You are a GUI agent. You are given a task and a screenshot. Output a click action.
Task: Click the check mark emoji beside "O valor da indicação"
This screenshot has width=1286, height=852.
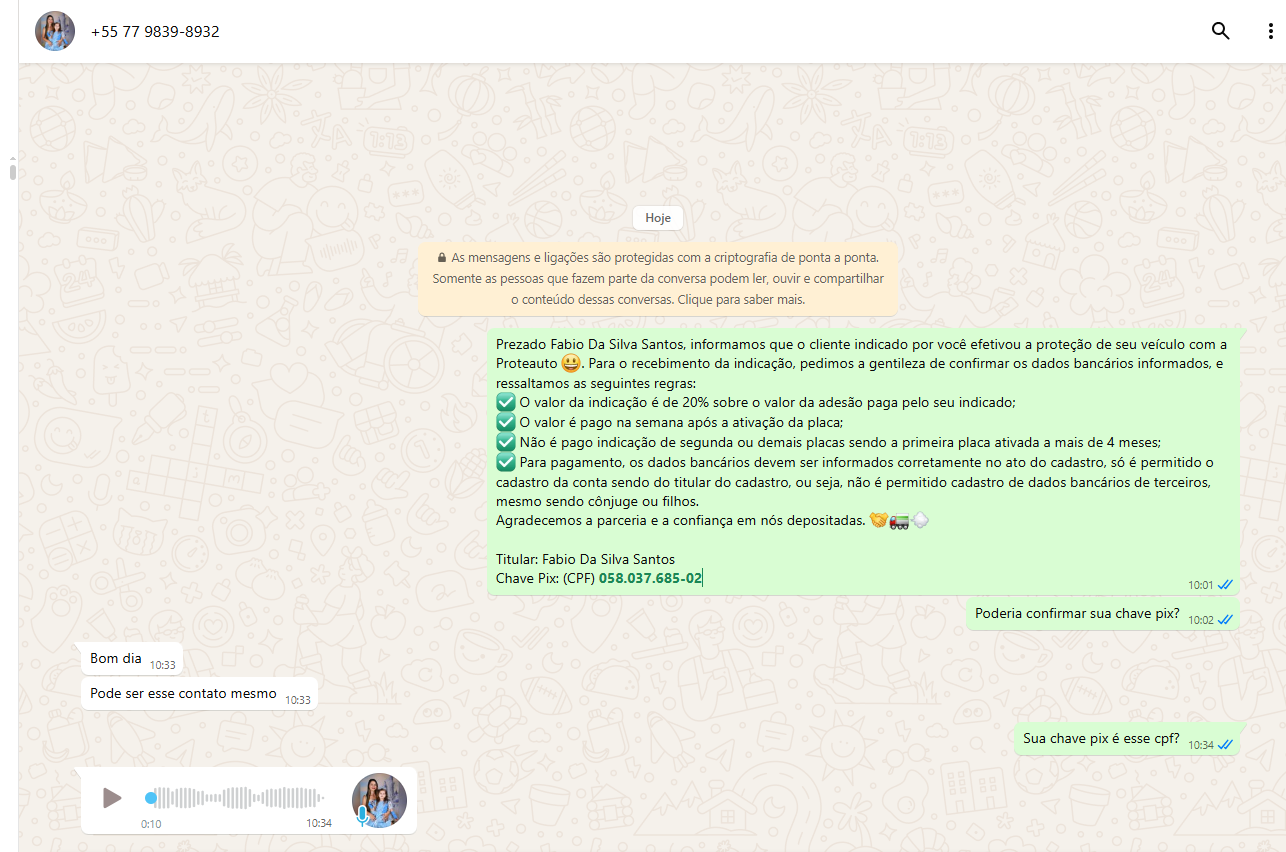(x=506, y=402)
